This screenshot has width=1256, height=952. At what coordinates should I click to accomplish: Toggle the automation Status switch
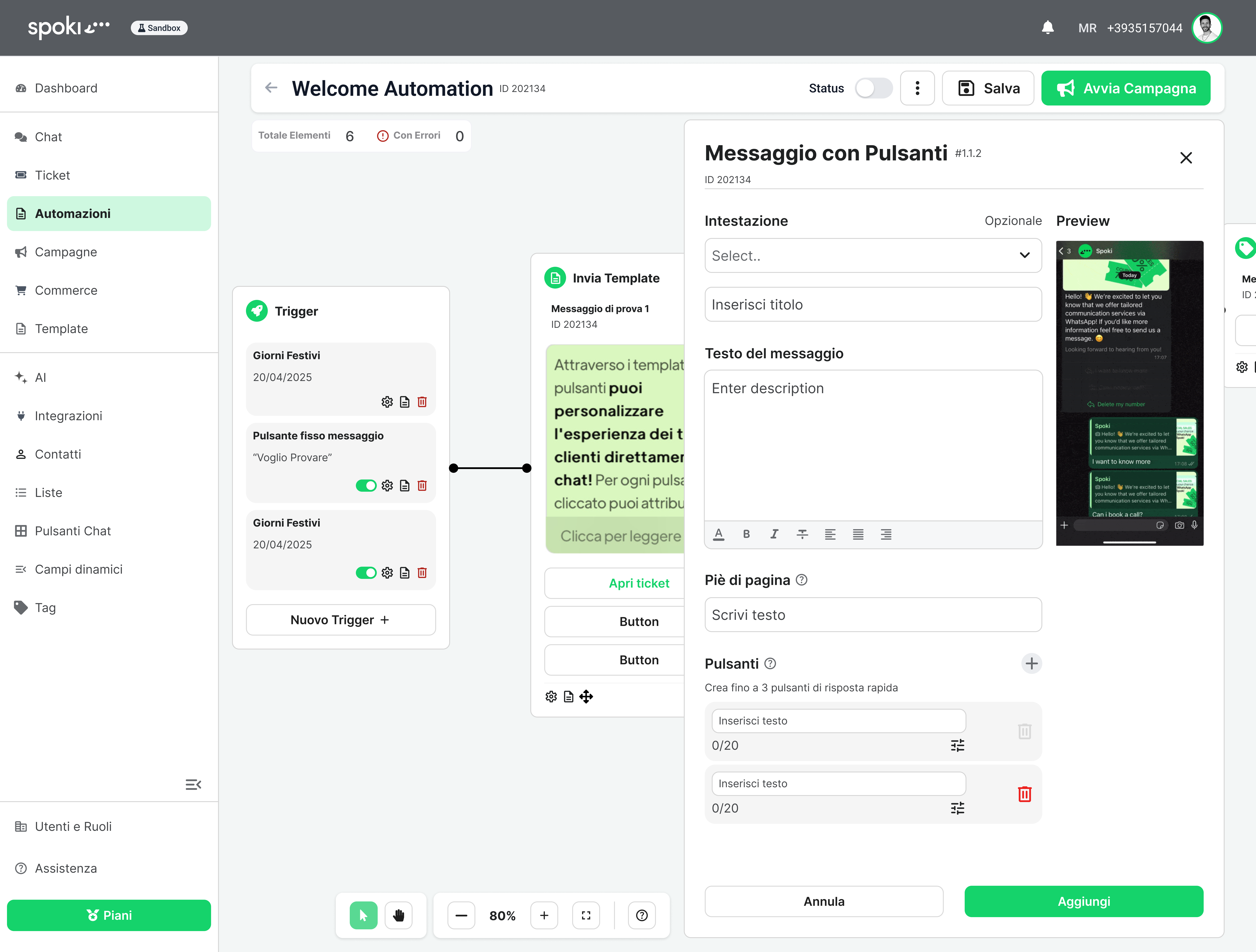coord(874,88)
